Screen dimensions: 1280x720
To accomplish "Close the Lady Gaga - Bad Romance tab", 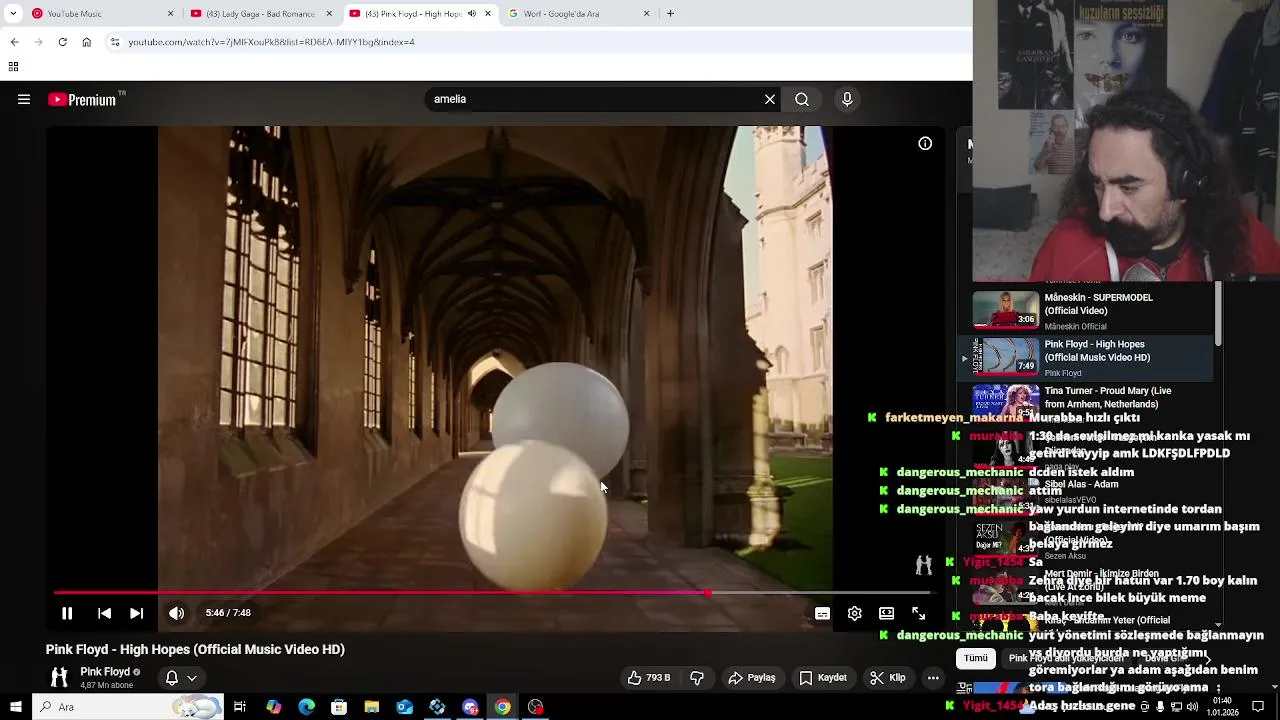I will [329, 14].
